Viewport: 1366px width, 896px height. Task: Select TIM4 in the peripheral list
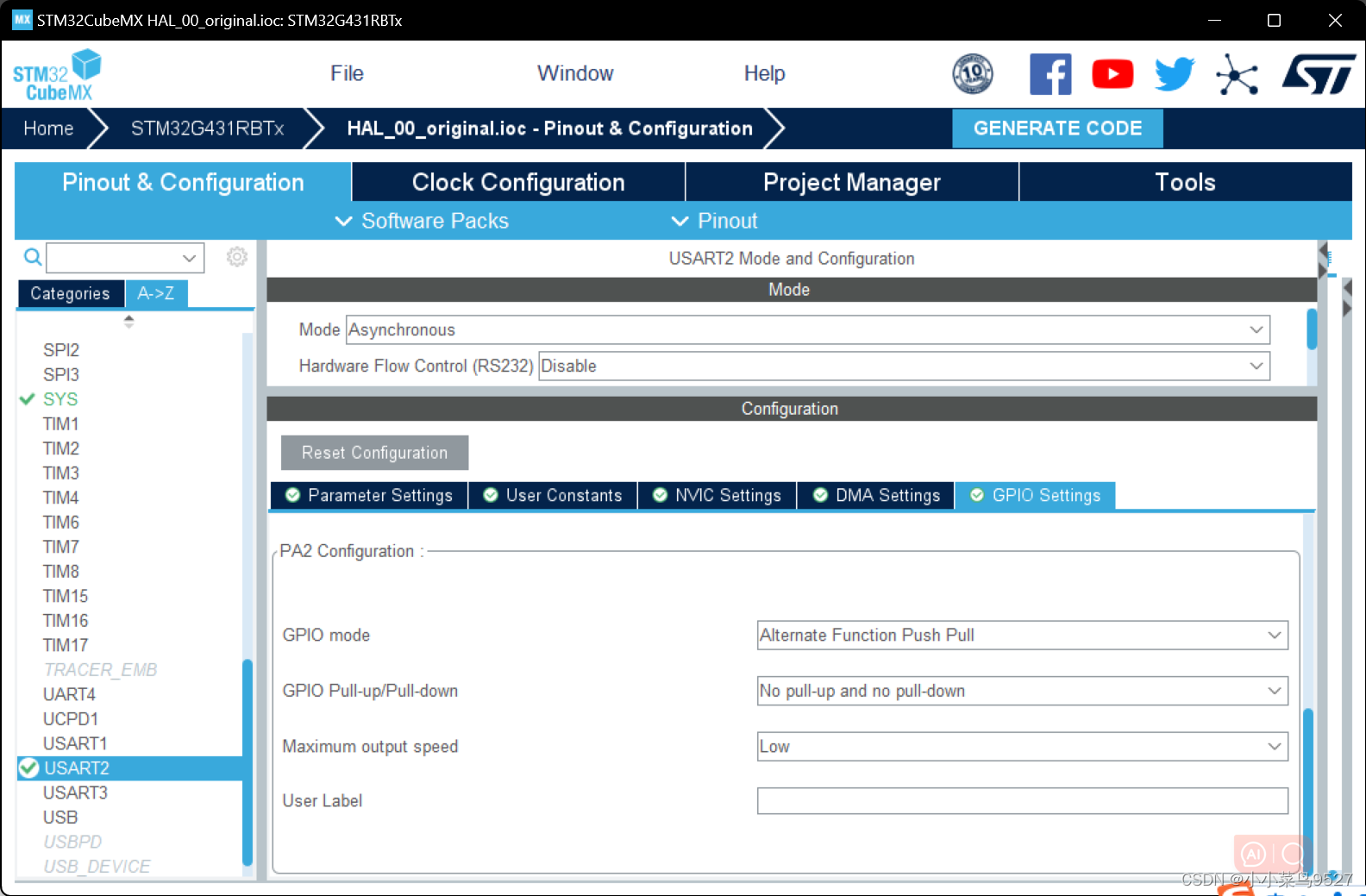pyautogui.click(x=61, y=498)
